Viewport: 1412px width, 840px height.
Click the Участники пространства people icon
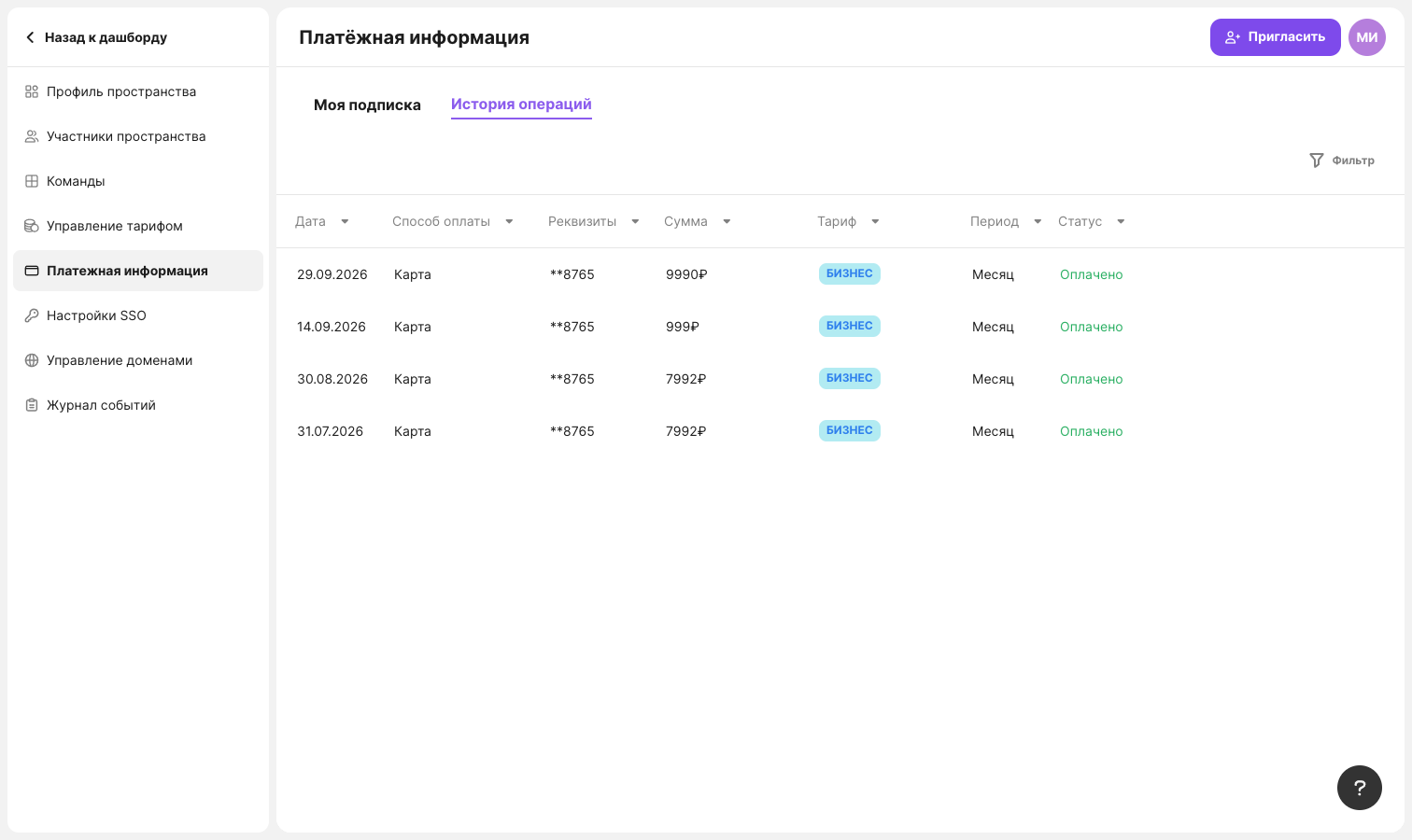tap(32, 136)
